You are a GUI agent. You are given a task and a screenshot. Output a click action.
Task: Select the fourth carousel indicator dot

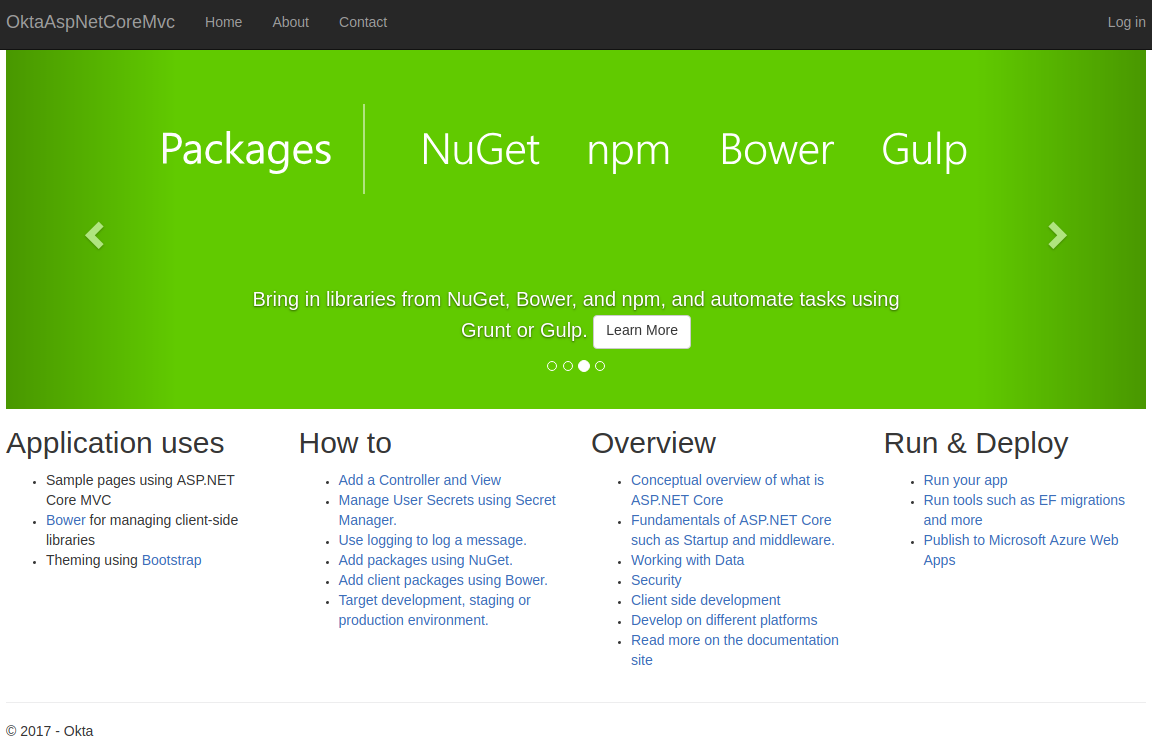pos(600,366)
